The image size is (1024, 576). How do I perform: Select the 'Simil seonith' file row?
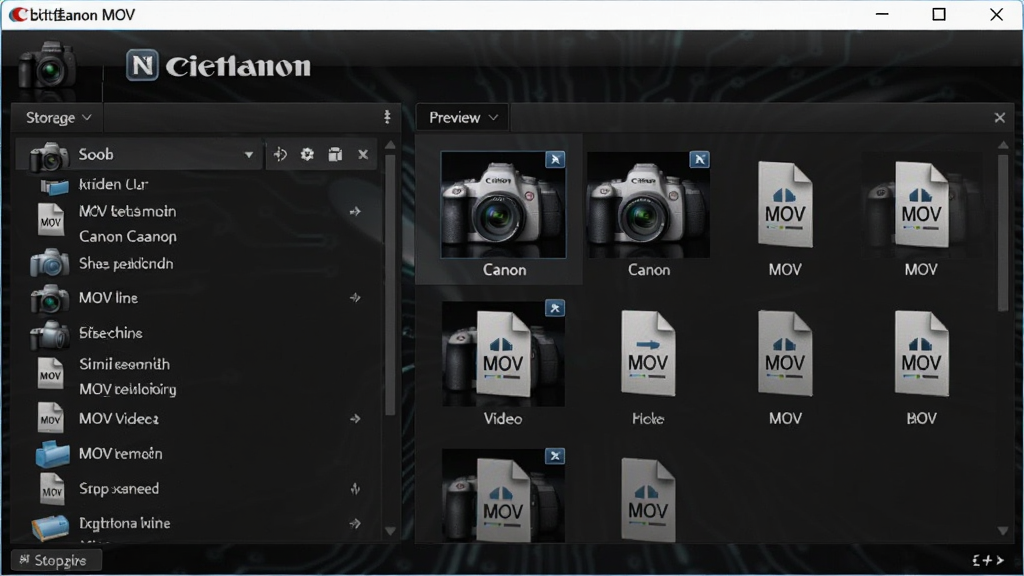[x=196, y=364]
